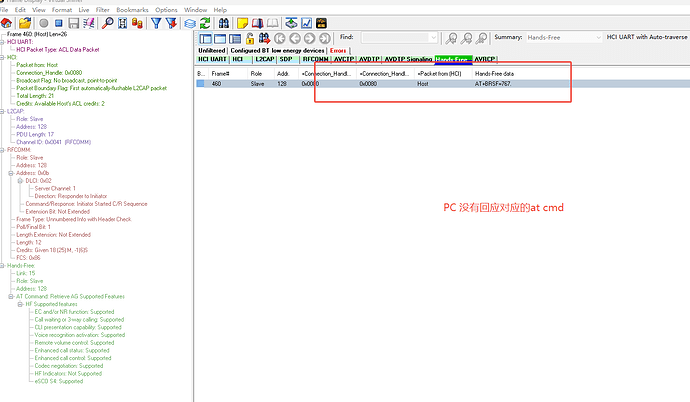
Task: Collapse the DLCI: 0x02 node
Action: tap(20, 181)
